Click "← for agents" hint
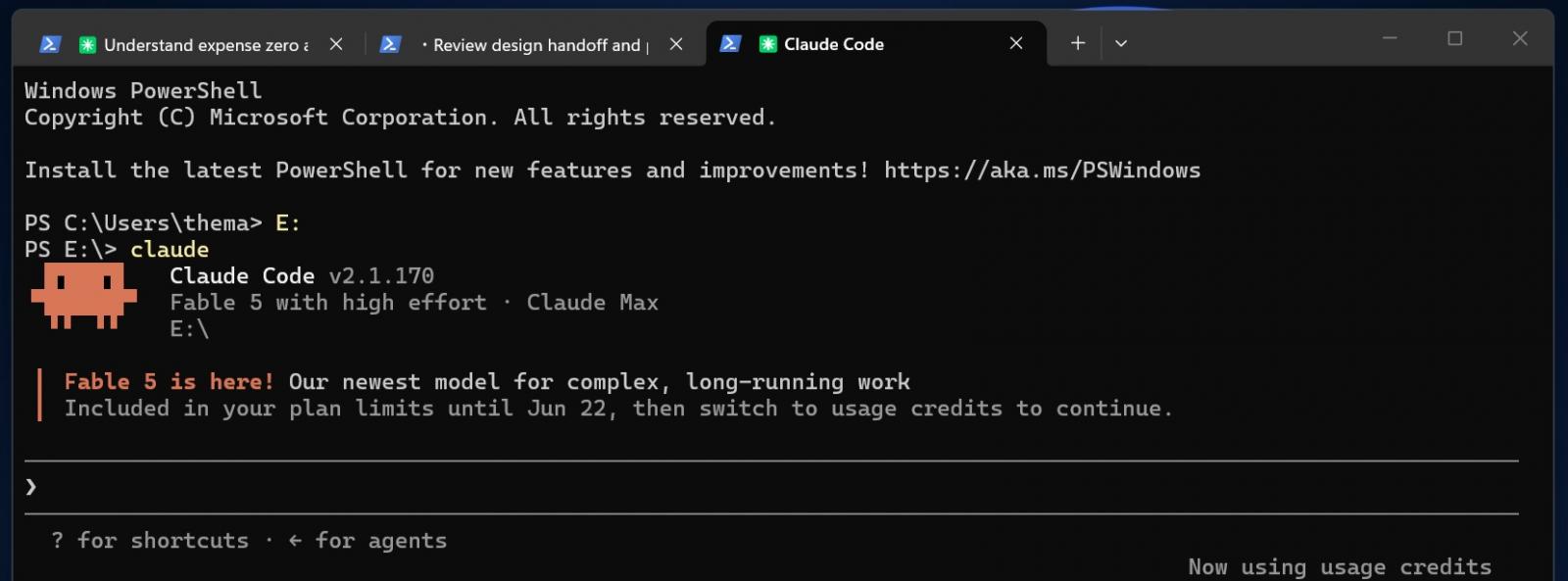 pyautogui.click(x=367, y=541)
